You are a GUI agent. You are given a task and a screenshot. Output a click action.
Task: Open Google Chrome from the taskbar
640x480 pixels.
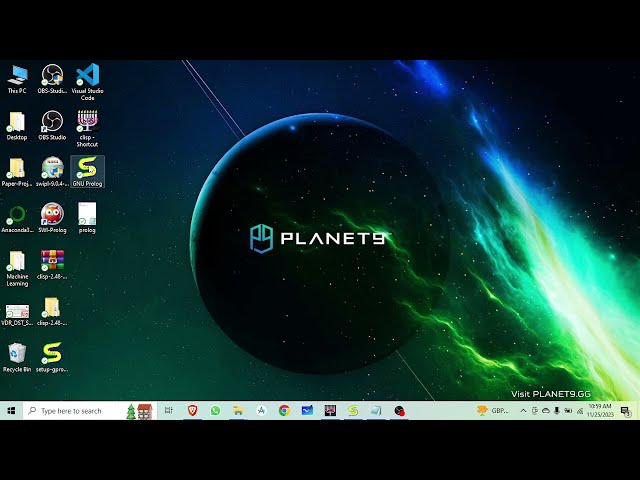coord(284,411)
